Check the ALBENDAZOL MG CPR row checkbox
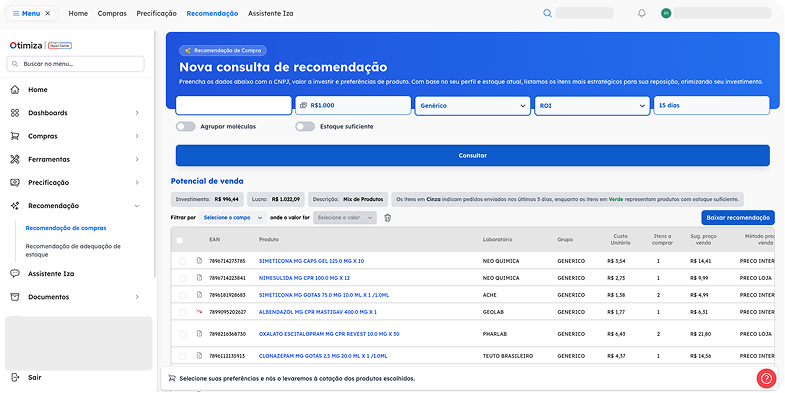Screen dimensions: 785x393 pyautogui.click(x=183, y=312)
